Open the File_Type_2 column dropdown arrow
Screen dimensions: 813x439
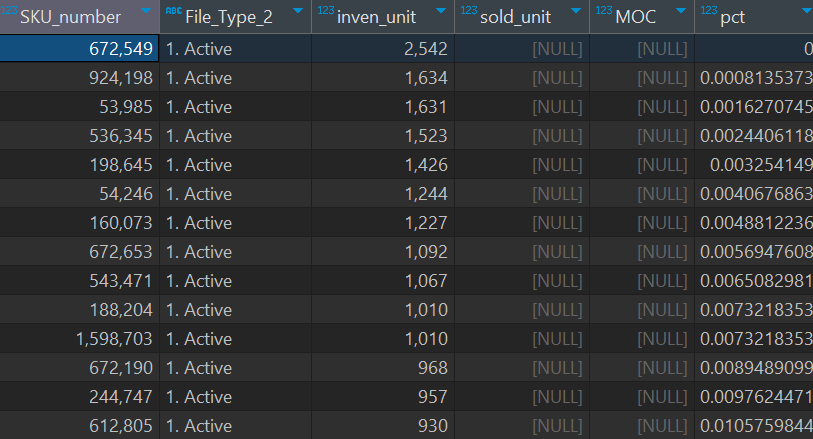pyautogui.click(x=298, y=11)
